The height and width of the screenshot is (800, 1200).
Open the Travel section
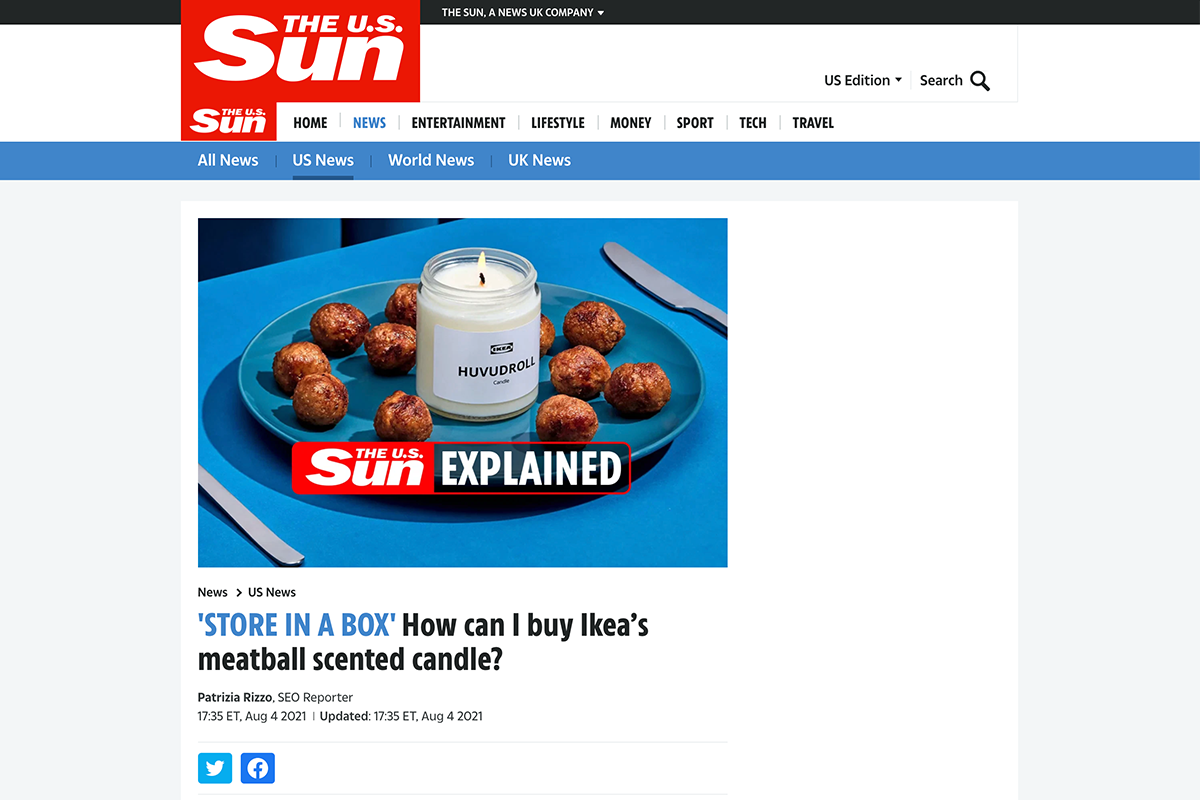[x=813, y=123]
